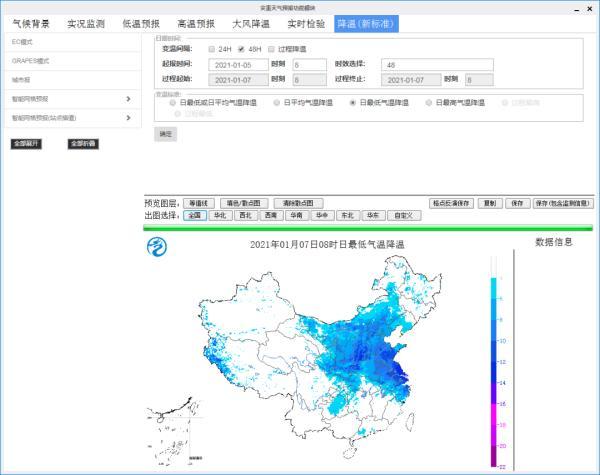Close the application window

590,6
